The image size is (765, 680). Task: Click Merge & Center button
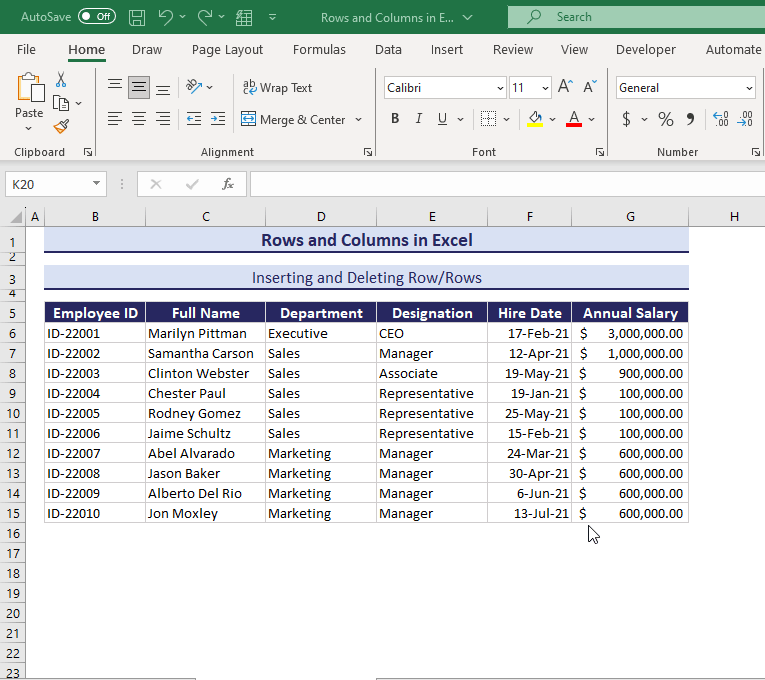click(x=294, y=120)
